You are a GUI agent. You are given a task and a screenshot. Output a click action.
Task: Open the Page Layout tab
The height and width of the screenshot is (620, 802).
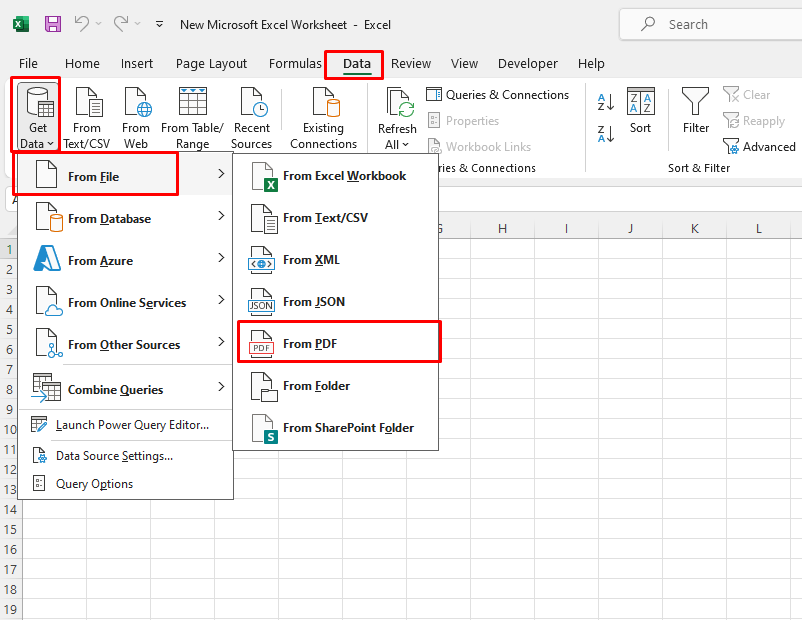pyautogui.click(x=211, y=63)
